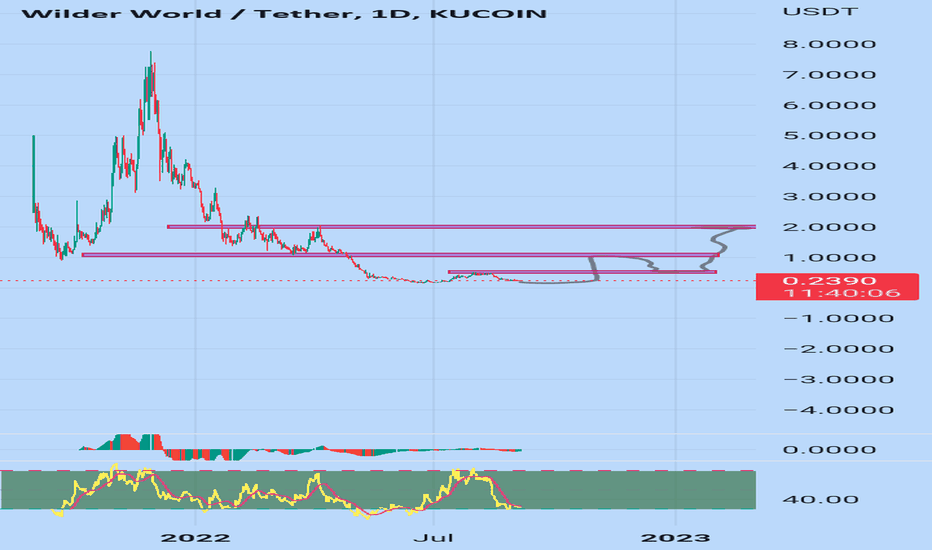932x550 pixels.
Task: Select the short lower magenta line near 0.5
Action: (x=582, y=272)
